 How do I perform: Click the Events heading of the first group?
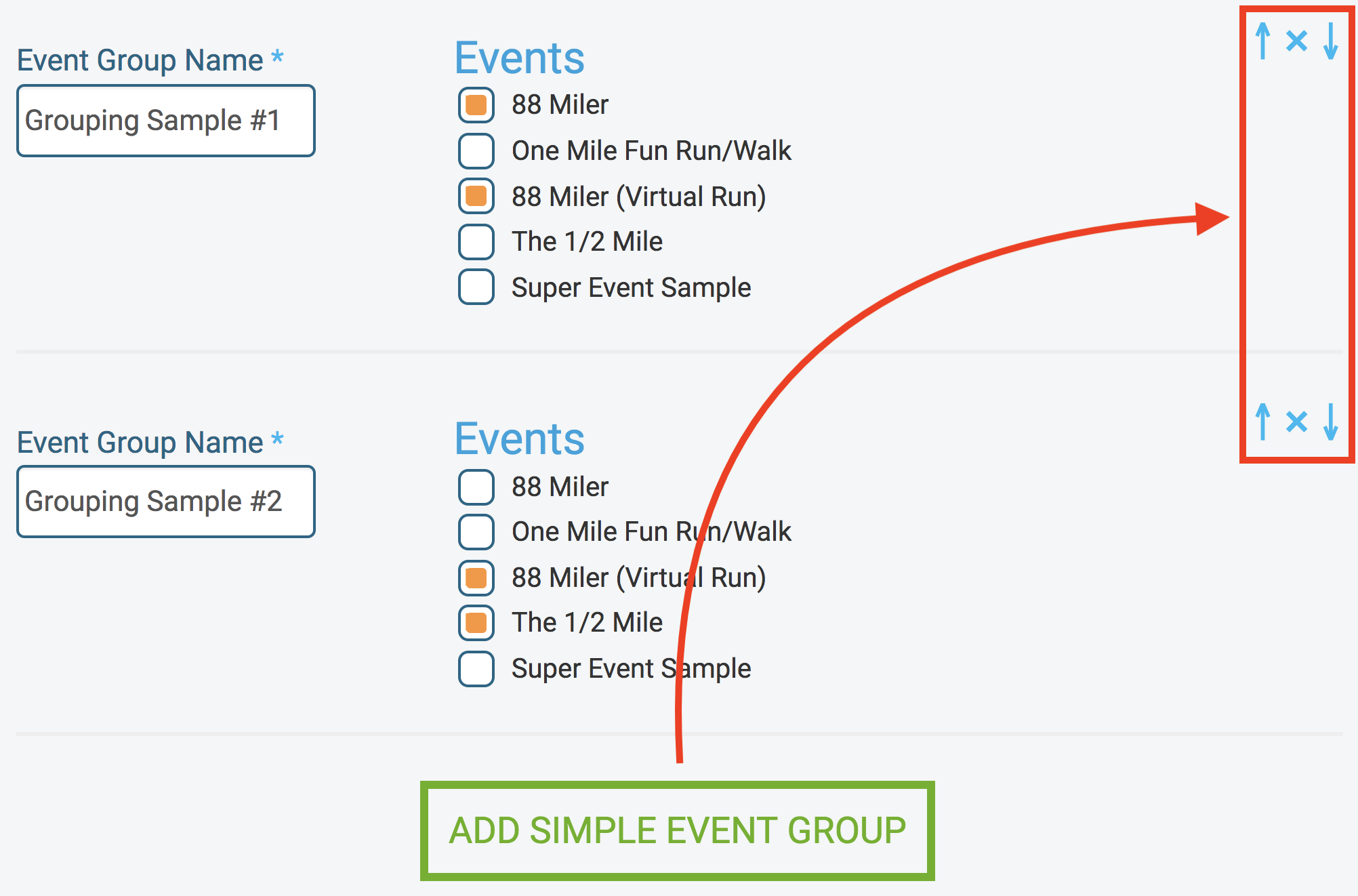[520, 58]
